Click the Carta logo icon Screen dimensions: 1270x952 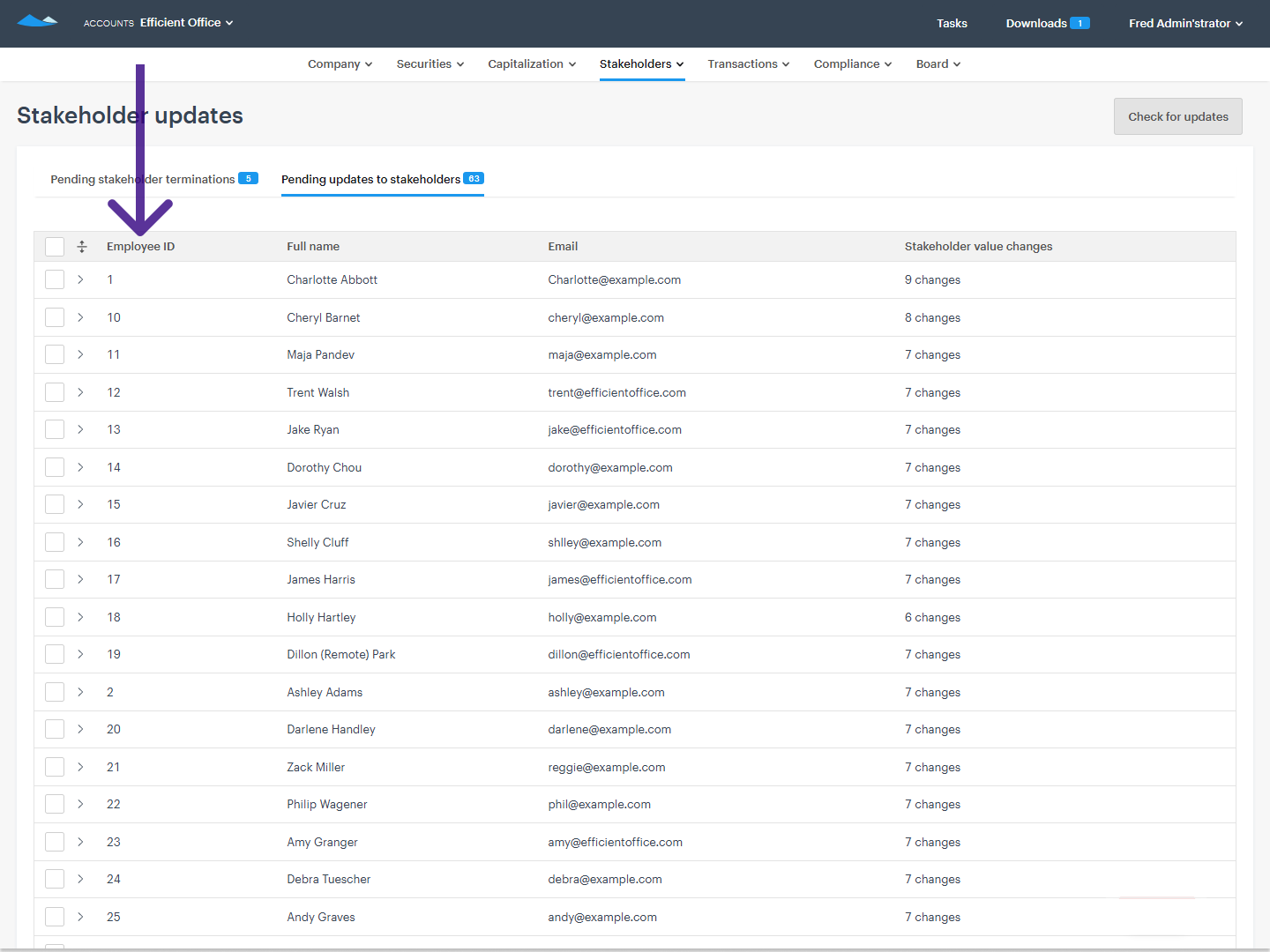tap(38, 21)
